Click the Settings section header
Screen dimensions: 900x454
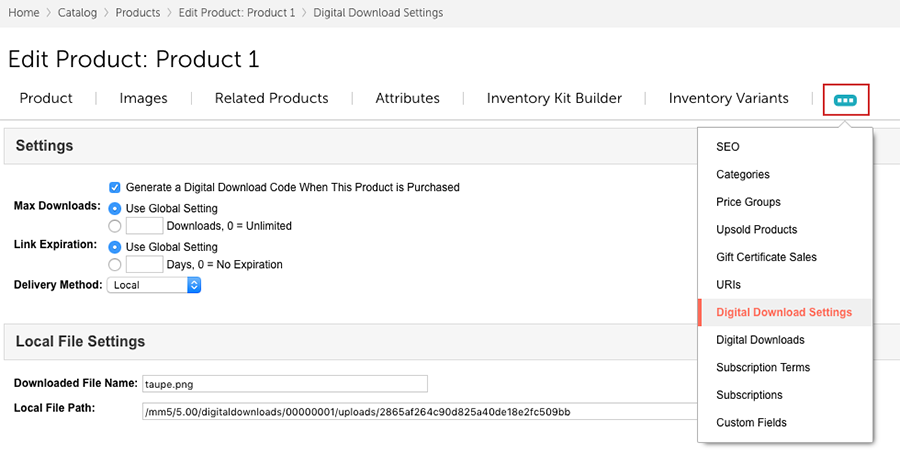(x=44, y=146)
